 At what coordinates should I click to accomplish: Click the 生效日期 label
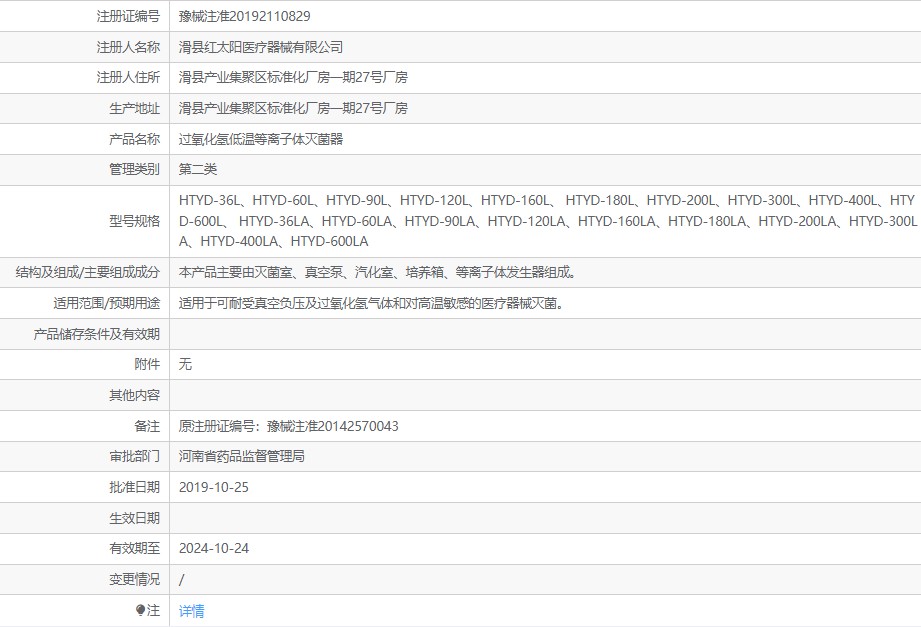click(135, 518)
